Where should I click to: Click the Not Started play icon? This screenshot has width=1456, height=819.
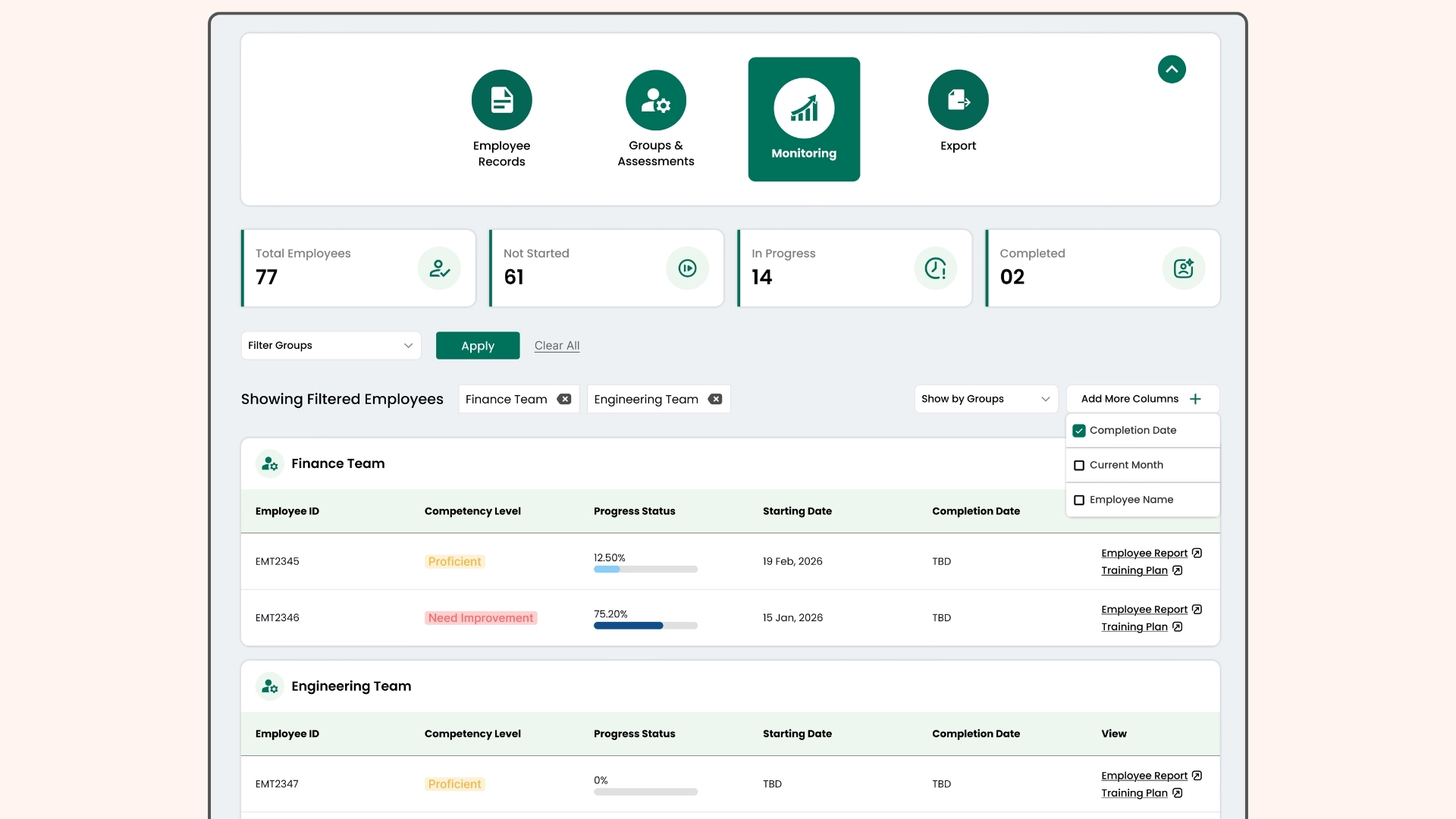click(687, 268)
